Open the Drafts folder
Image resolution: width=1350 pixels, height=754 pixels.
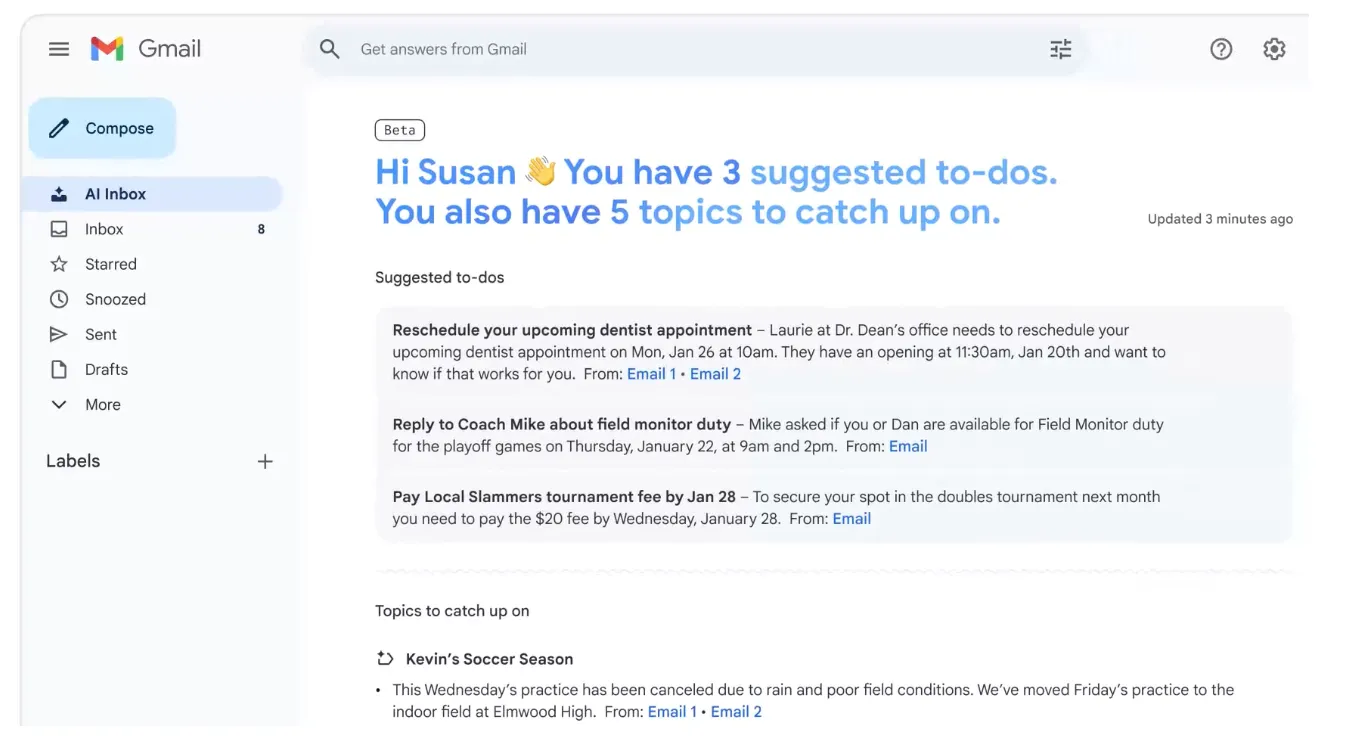tap(106, 369)
